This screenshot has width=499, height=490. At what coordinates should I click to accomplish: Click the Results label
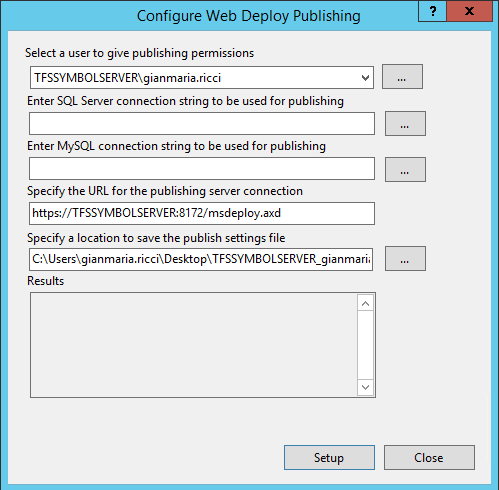click(45, 281)
